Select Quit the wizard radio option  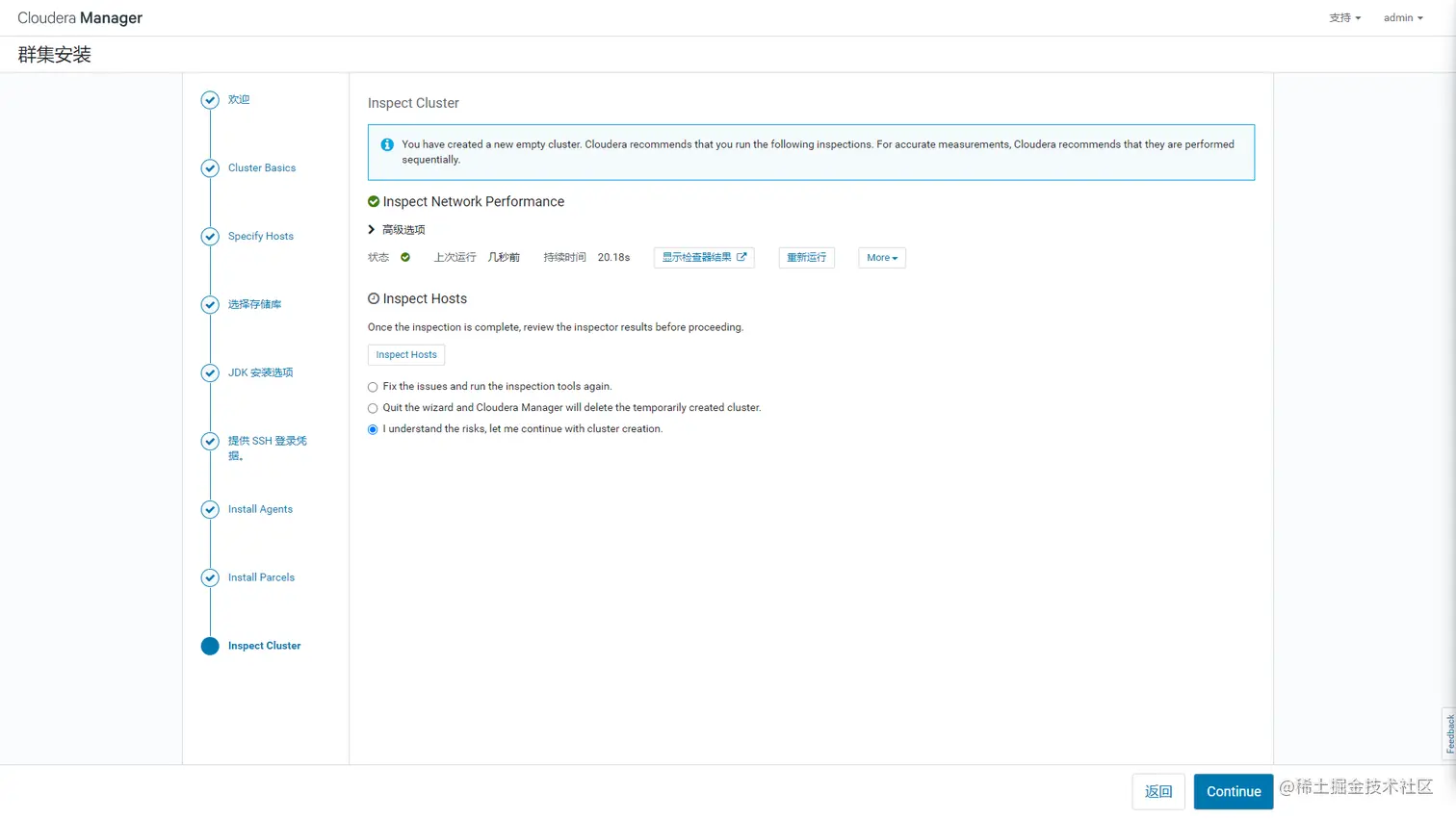click(x=373, y=408)
